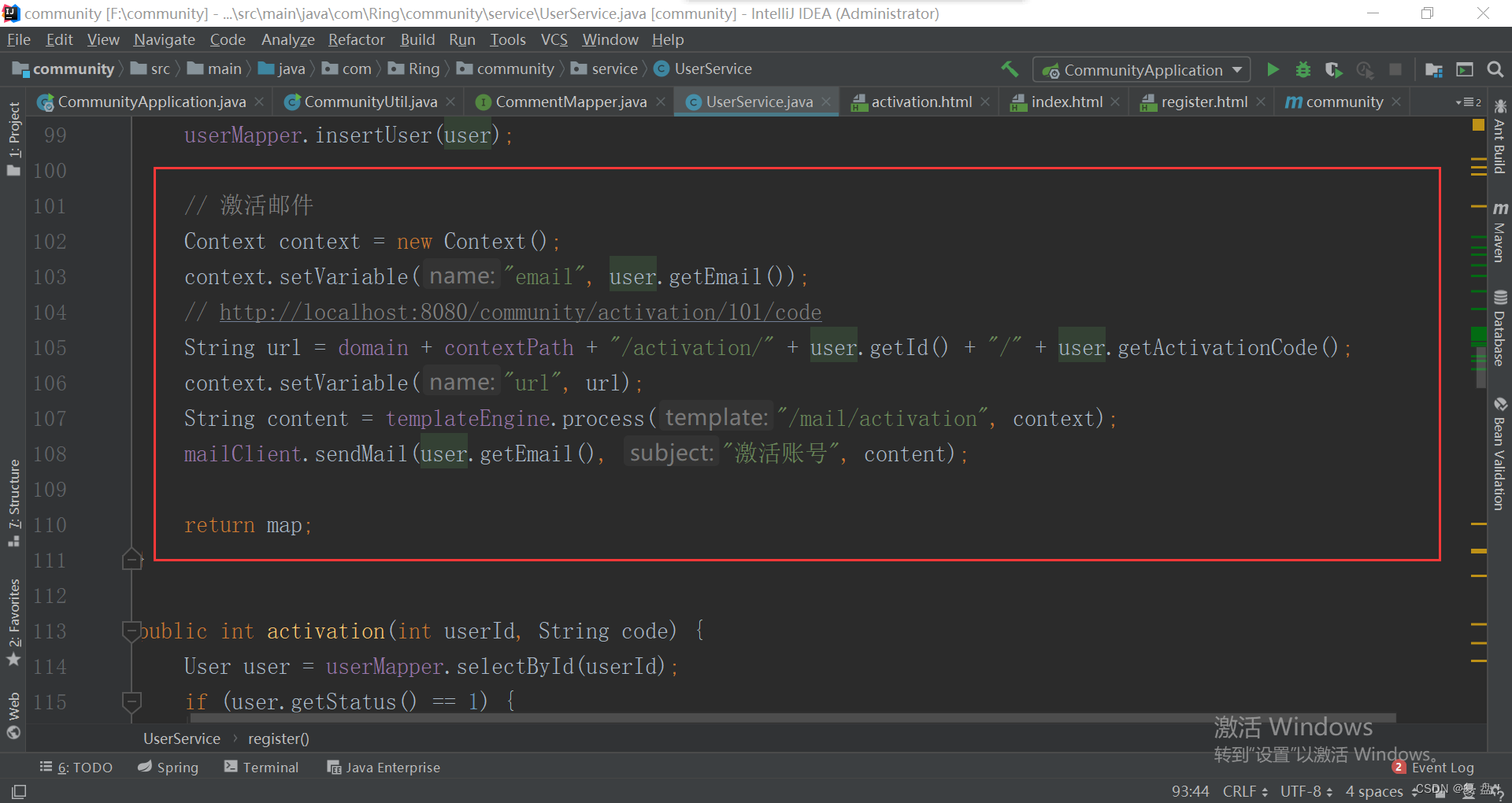Open the Window menu

click(x=610, y=39)
